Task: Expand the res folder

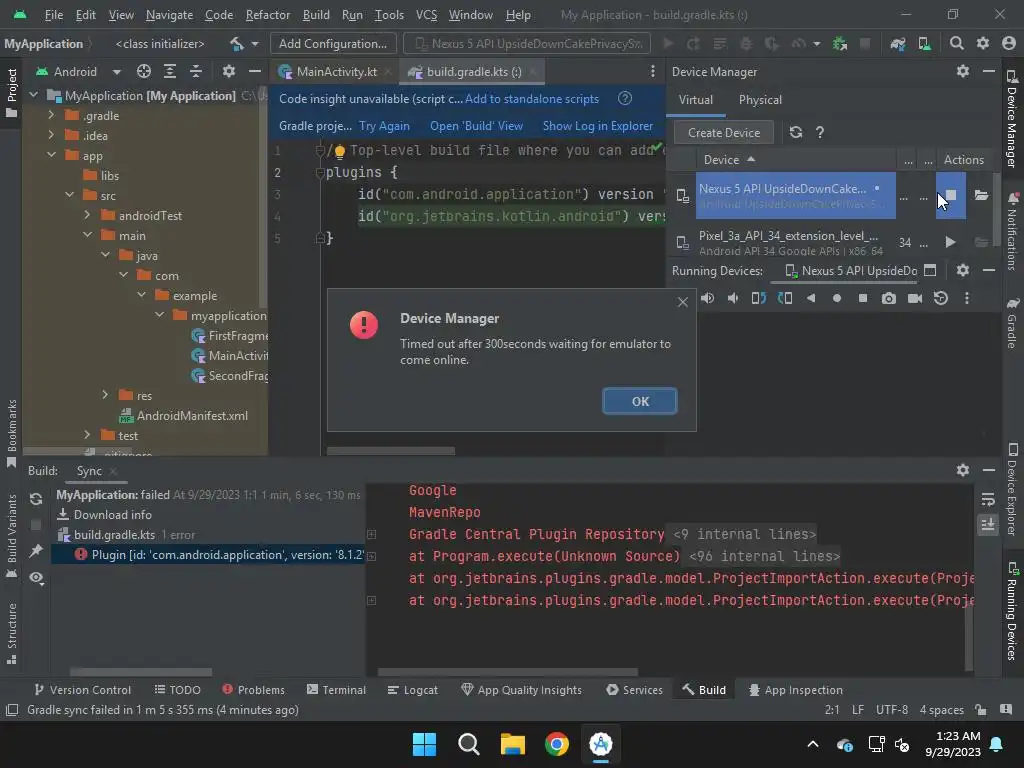Action: (105, 395)
